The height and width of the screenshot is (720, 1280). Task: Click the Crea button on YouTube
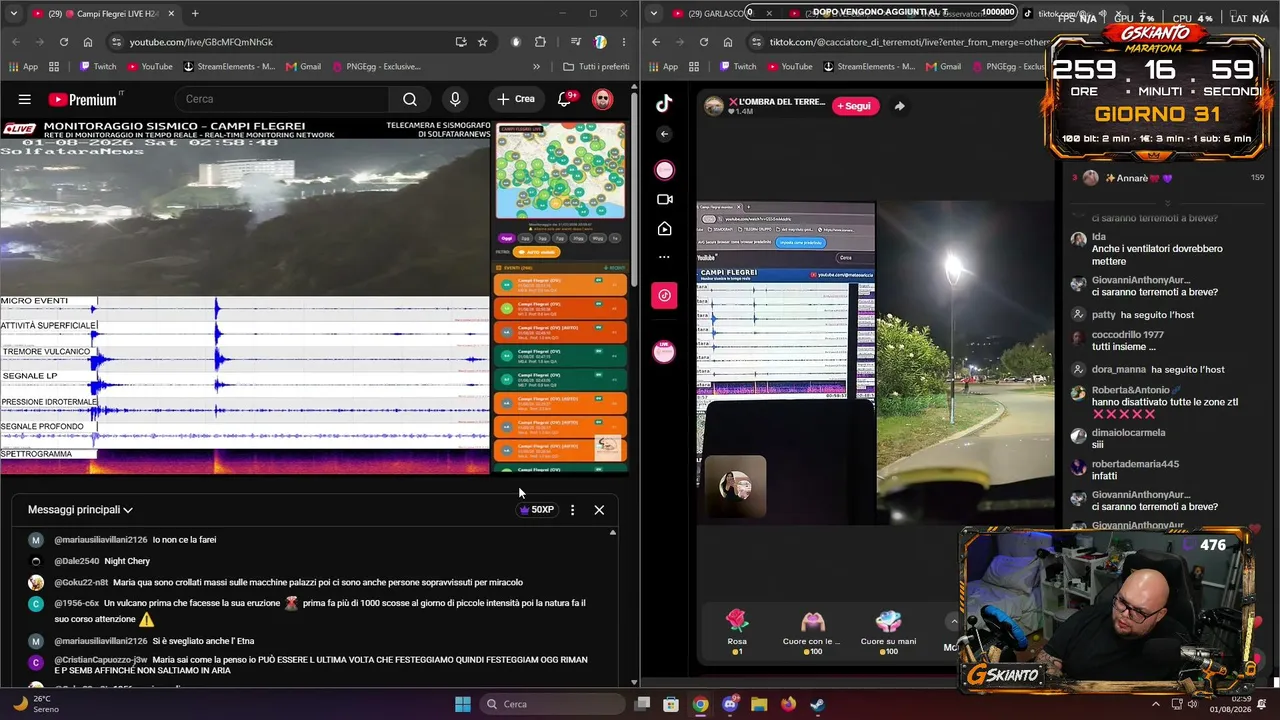[515, 99]
